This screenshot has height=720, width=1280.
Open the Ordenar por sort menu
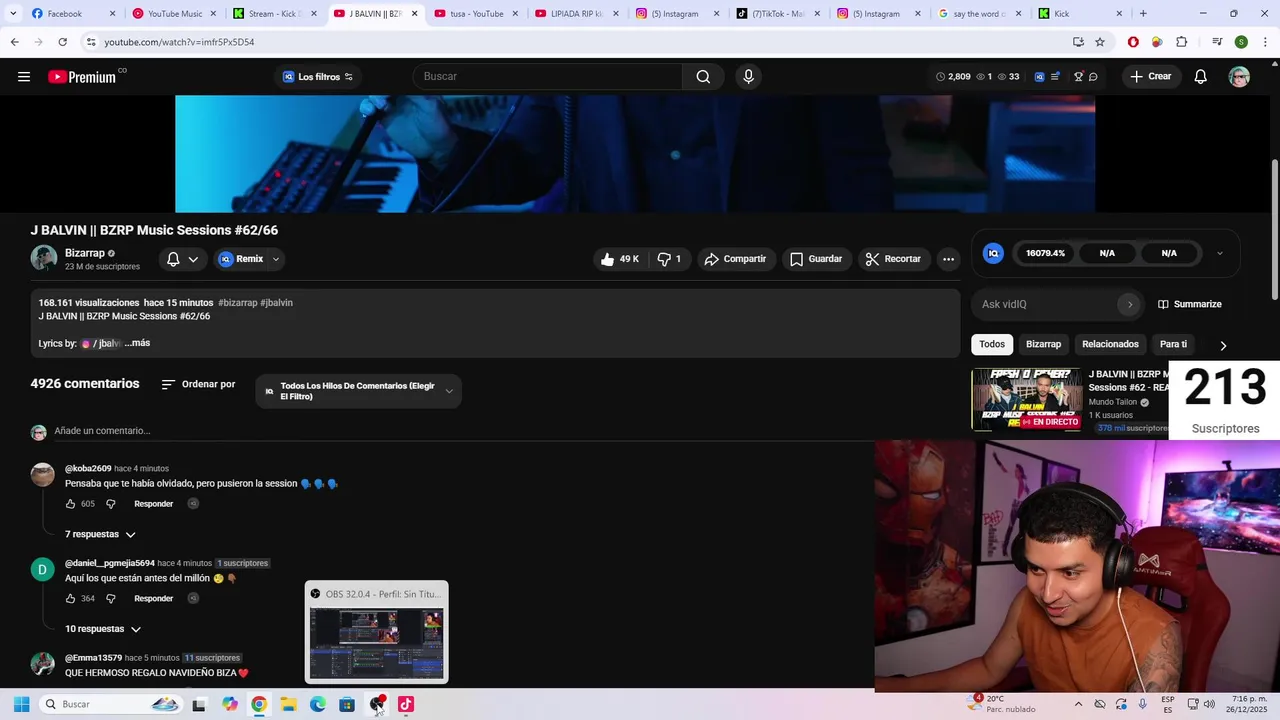tap(198, 384)
